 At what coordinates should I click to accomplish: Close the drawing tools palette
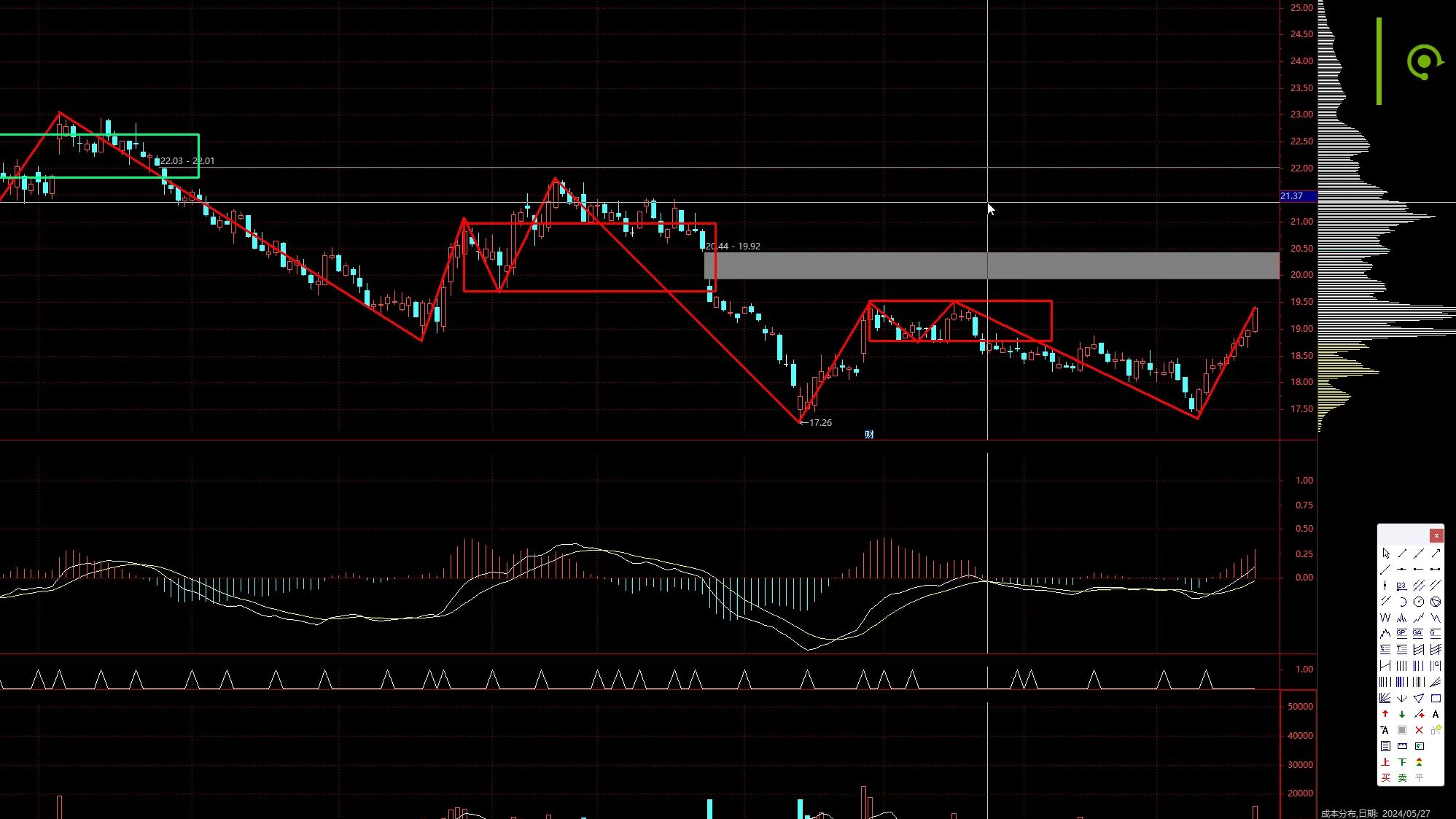tap(1436, 535)
